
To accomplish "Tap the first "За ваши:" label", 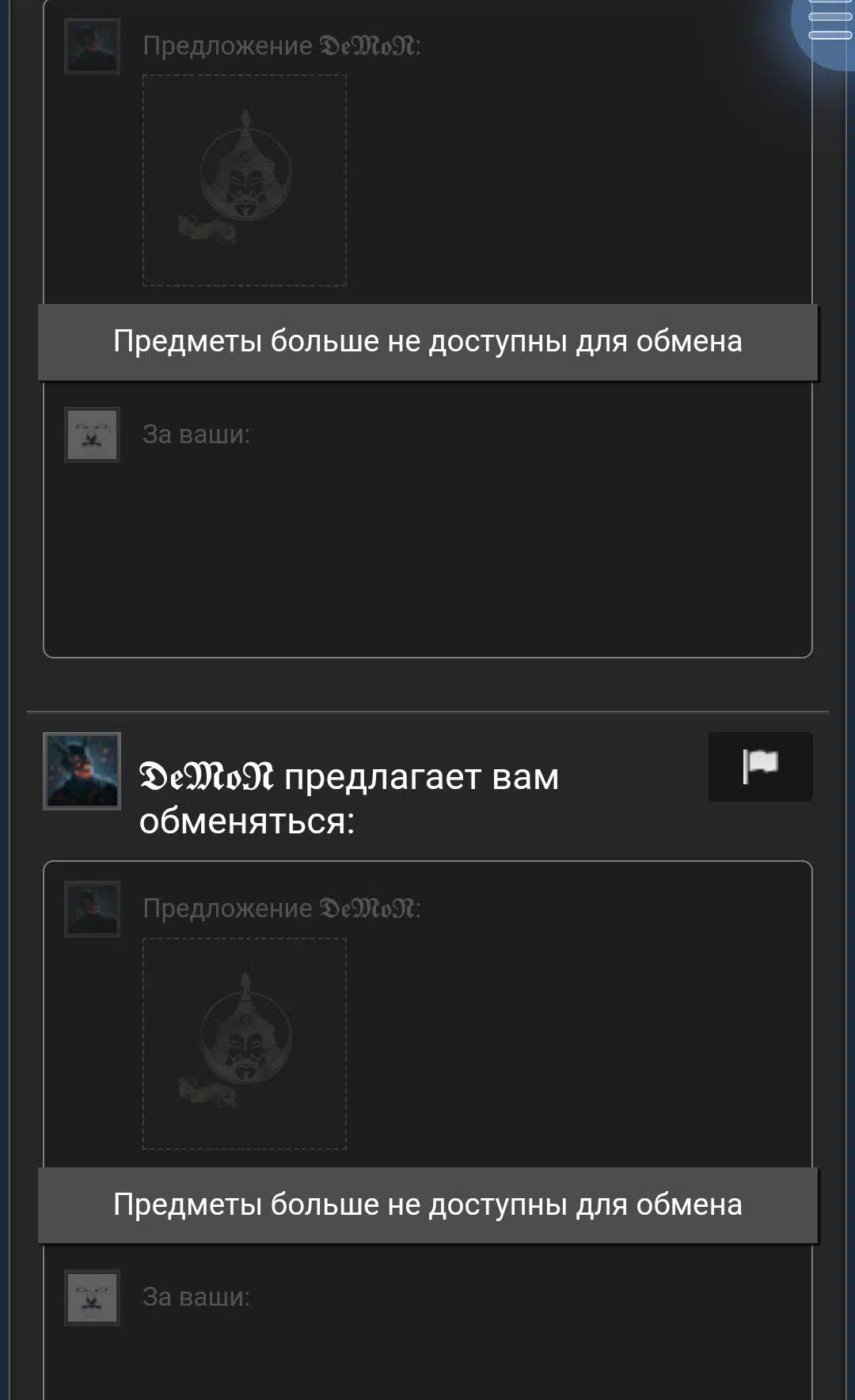I will tap(196, 434).
